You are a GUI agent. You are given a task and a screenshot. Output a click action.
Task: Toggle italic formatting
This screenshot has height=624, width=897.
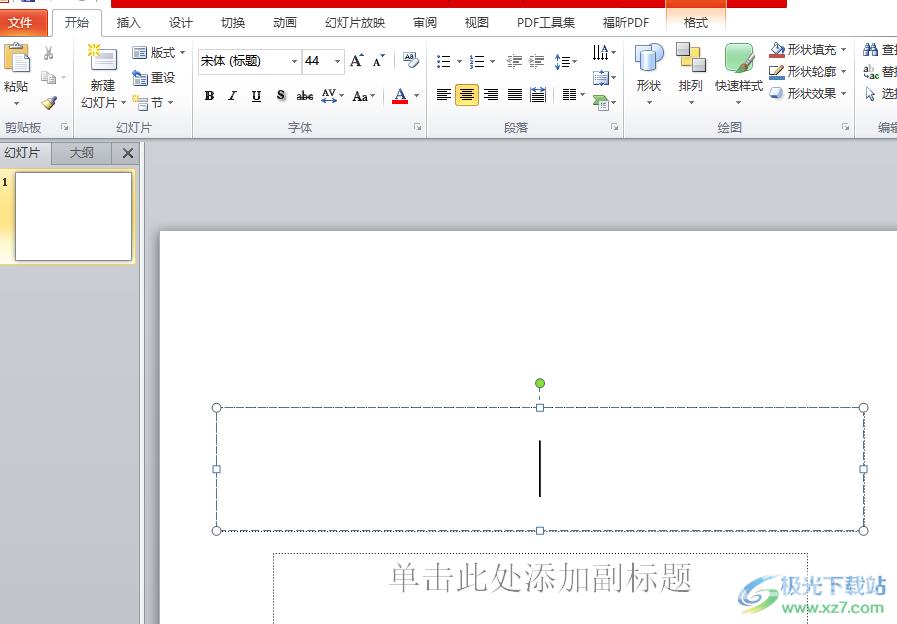coord(232,96)
